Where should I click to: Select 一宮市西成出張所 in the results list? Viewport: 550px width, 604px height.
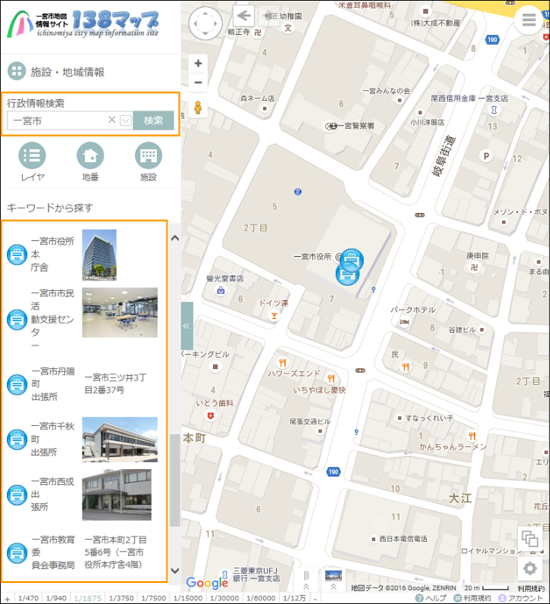(x=52, y=494)
